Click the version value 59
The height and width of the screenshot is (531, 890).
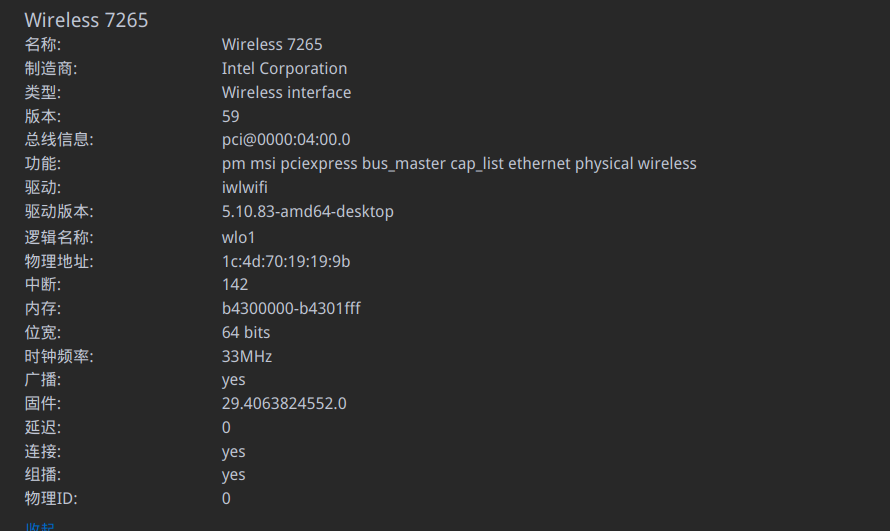(x=230, y=117)
